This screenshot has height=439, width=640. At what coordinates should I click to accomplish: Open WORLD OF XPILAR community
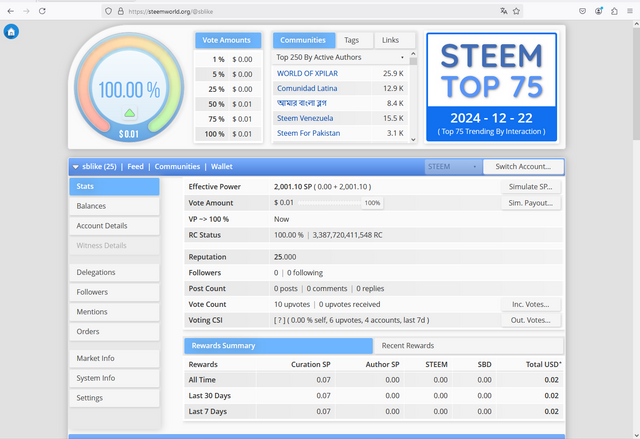point(307,73)
